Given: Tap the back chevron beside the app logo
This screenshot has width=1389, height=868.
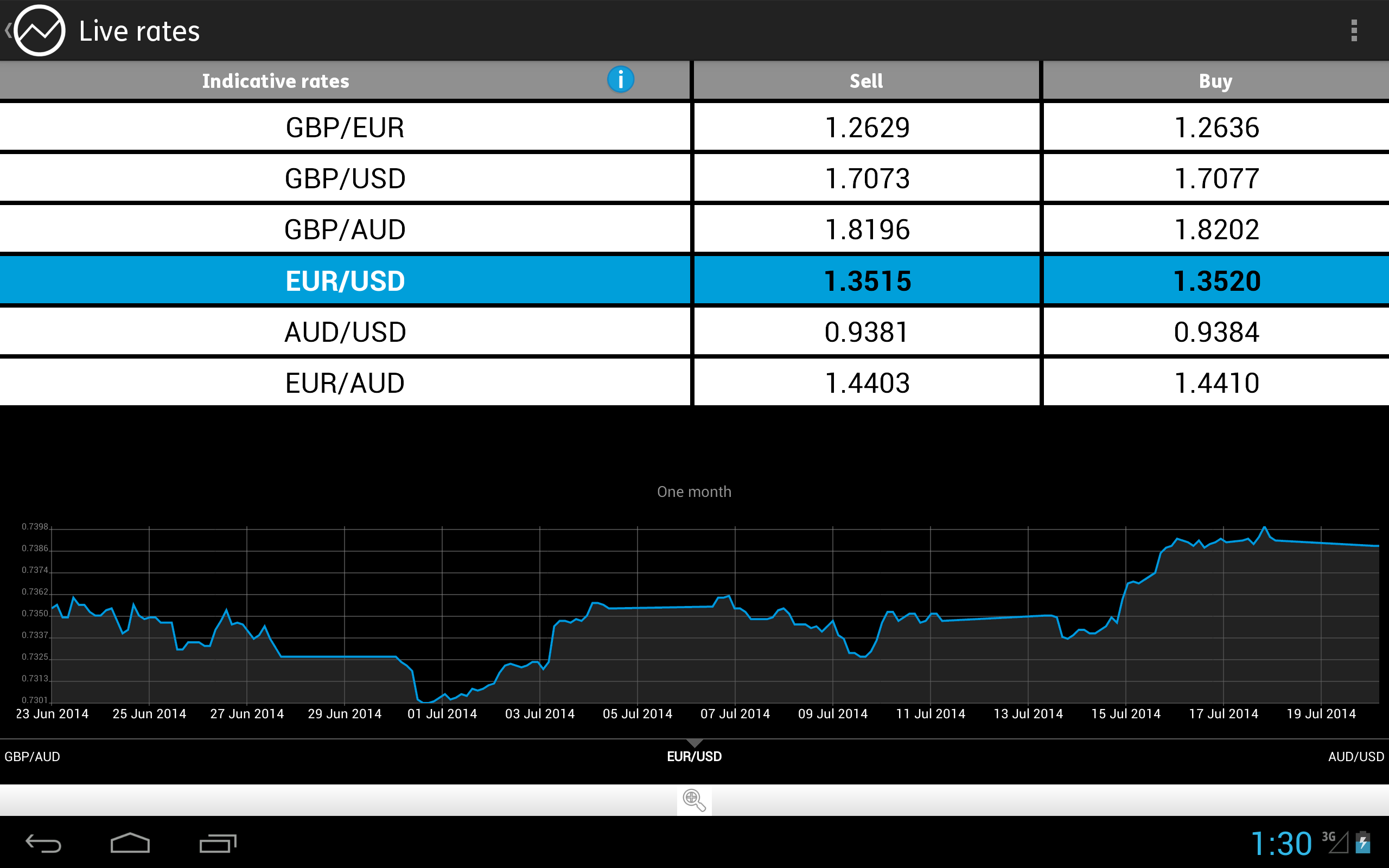Looking at the screenshot, I should tap(9, 30).
